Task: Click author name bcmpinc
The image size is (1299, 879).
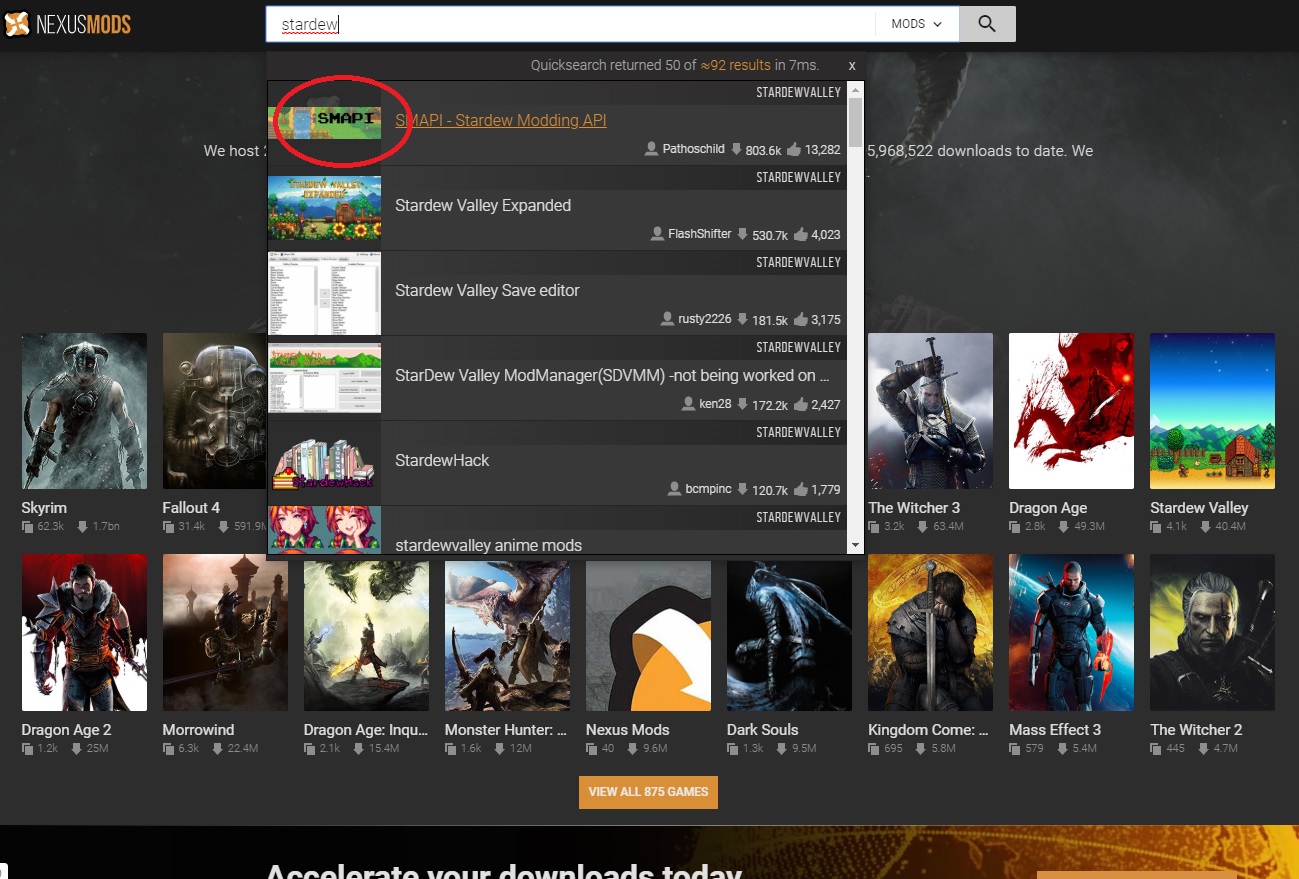Action: click(708, 489)
